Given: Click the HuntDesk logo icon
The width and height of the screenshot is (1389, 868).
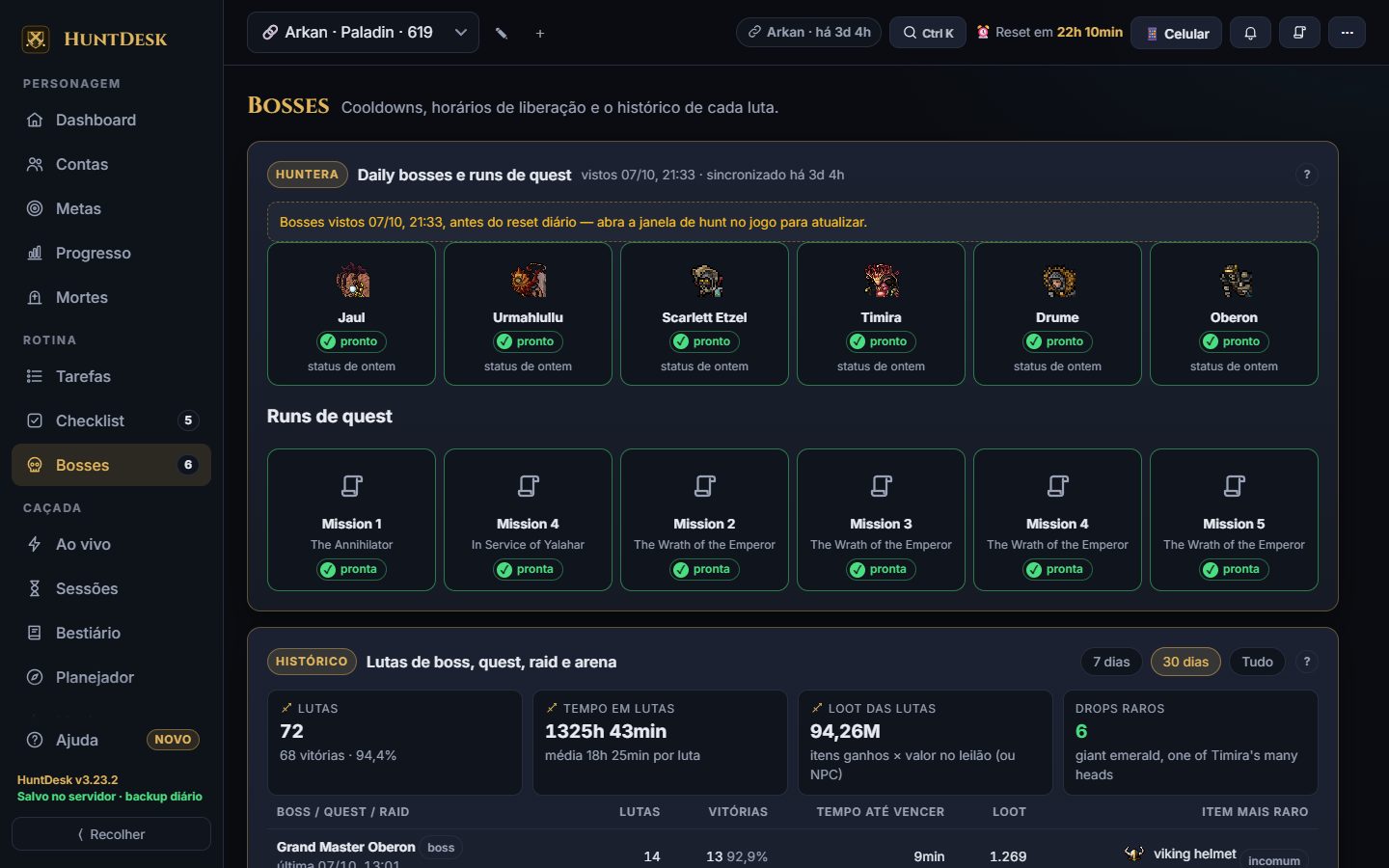Looking at the screenshot, I should click(36, 40).
